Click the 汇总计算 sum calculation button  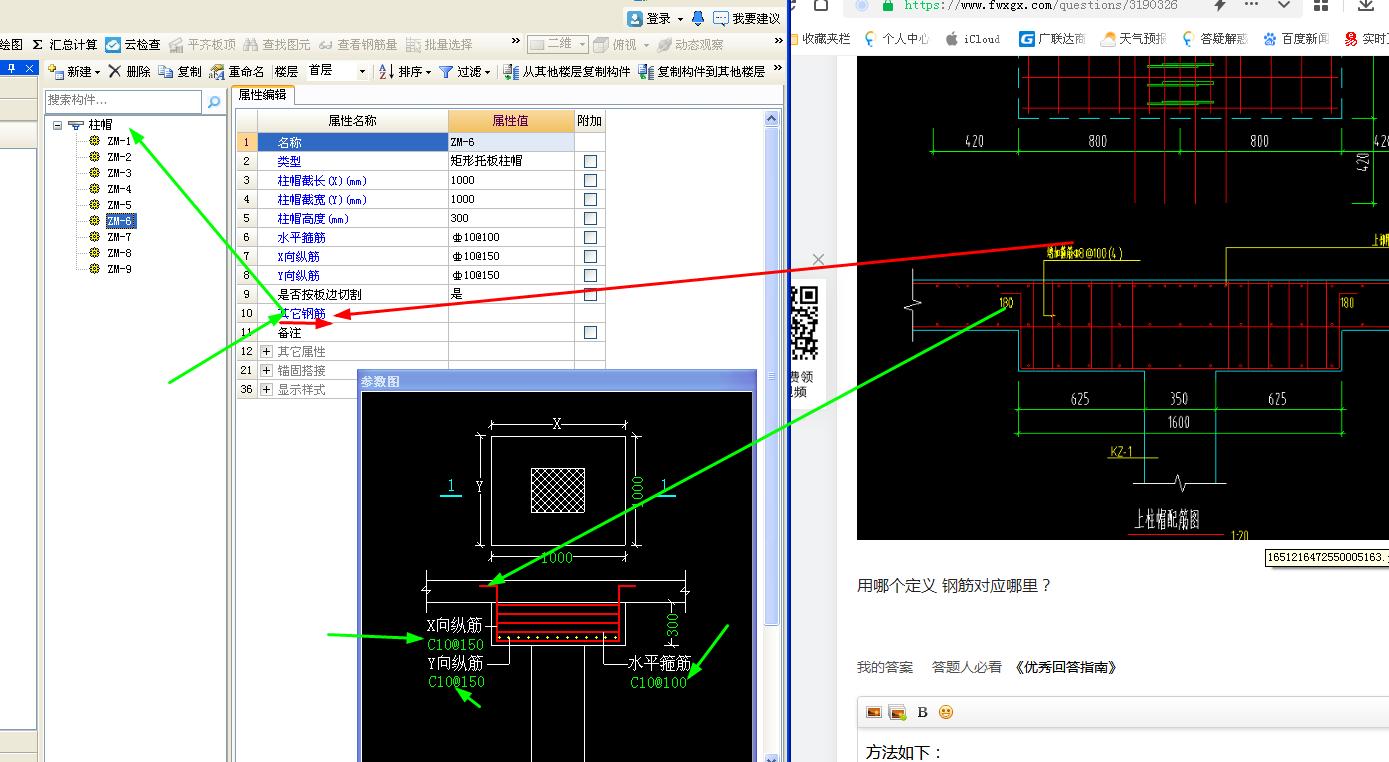click(65, 45)
